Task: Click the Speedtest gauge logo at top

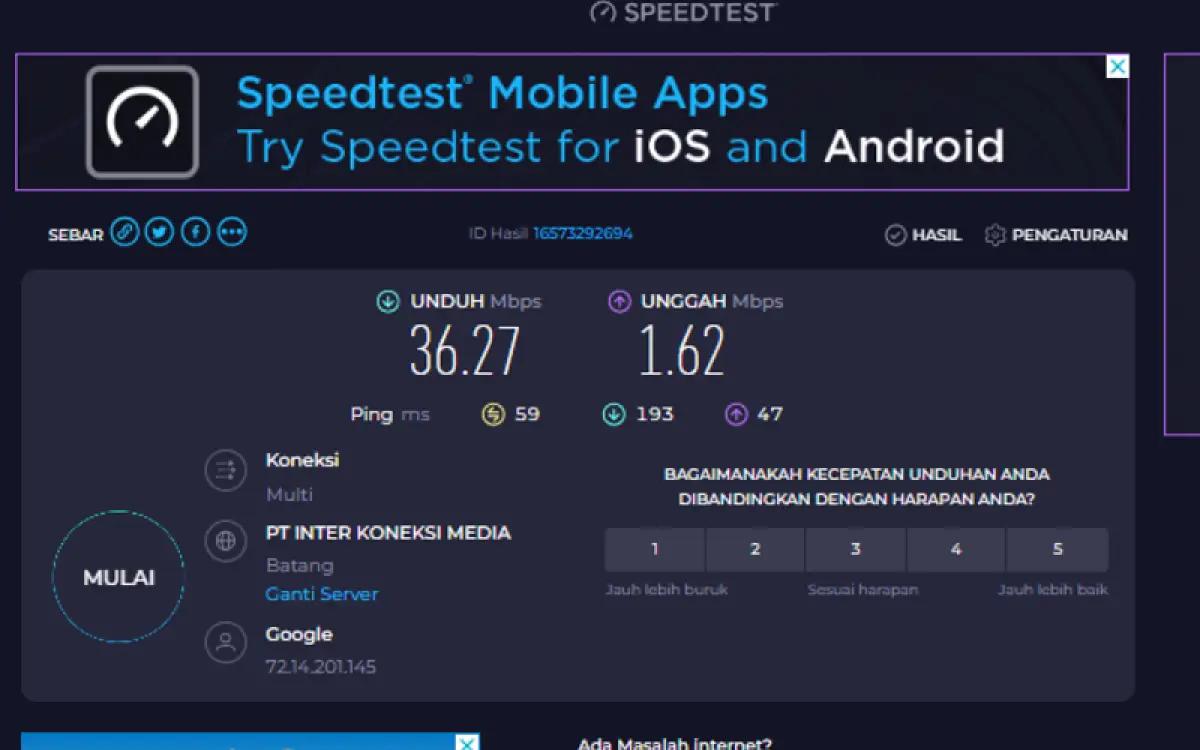Action: pos(603,12)
